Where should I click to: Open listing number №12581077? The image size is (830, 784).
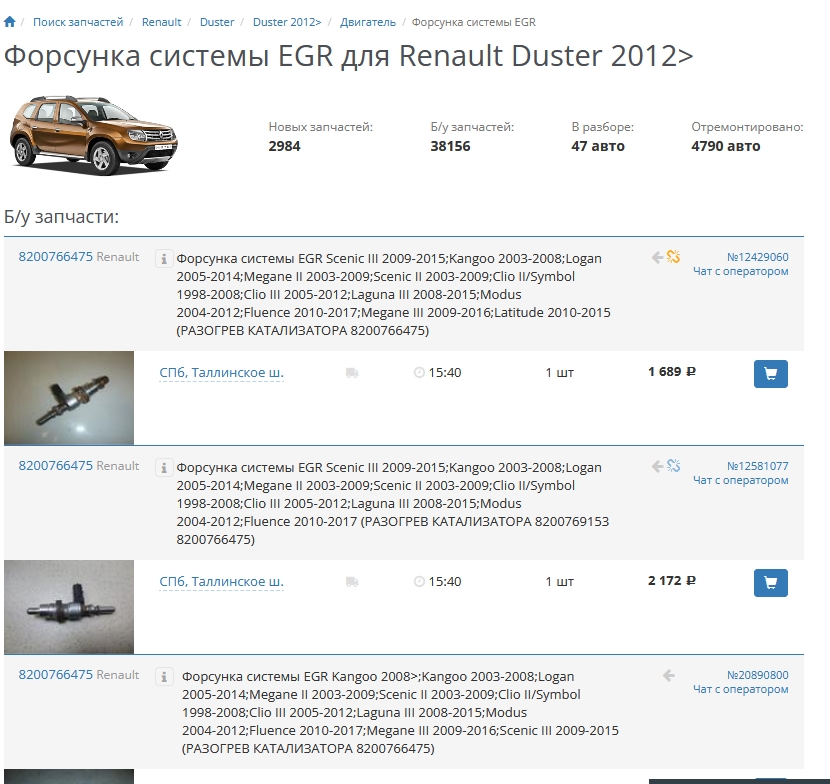pyautogui.click(x=757, y=466)
